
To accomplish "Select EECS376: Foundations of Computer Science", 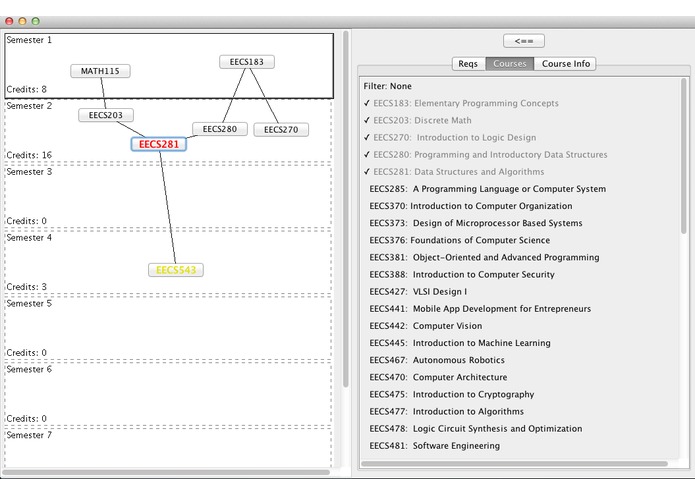I will [460, 241].
